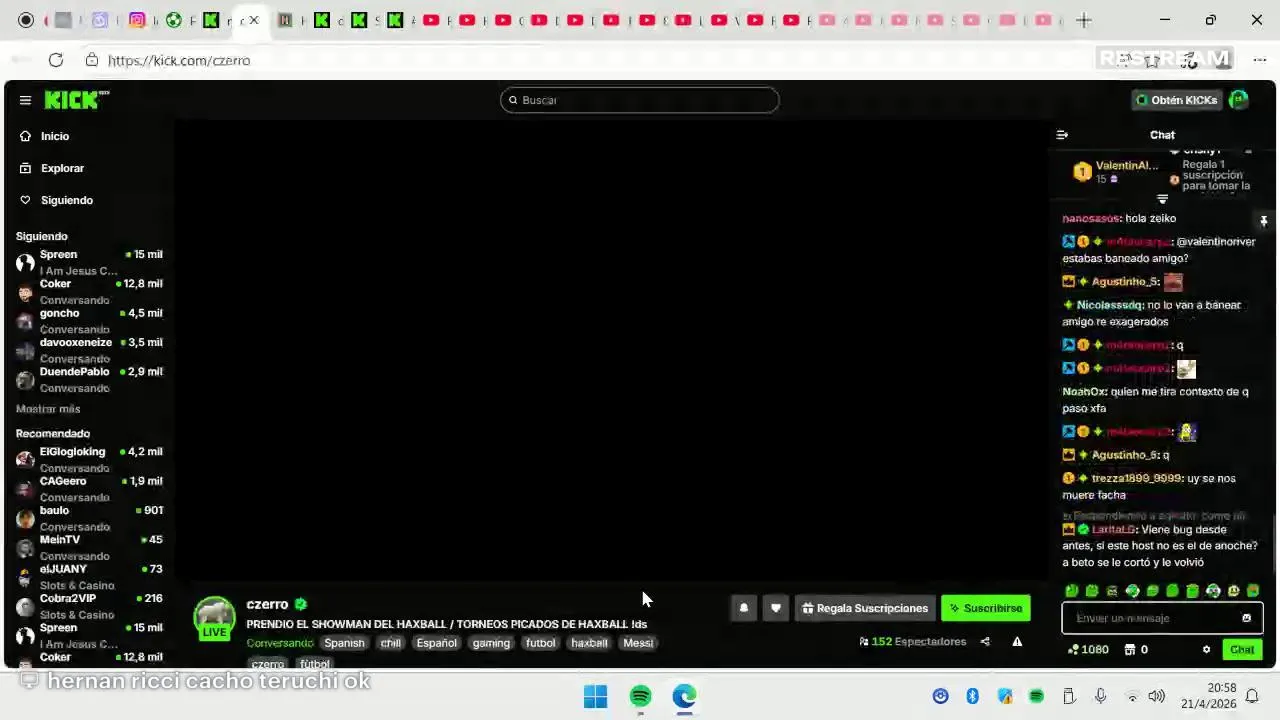This screenshot has height=720, width=1280.
Task: Expand the gift leaderboard chevron in chat
Action: [x=1162, y=199]
